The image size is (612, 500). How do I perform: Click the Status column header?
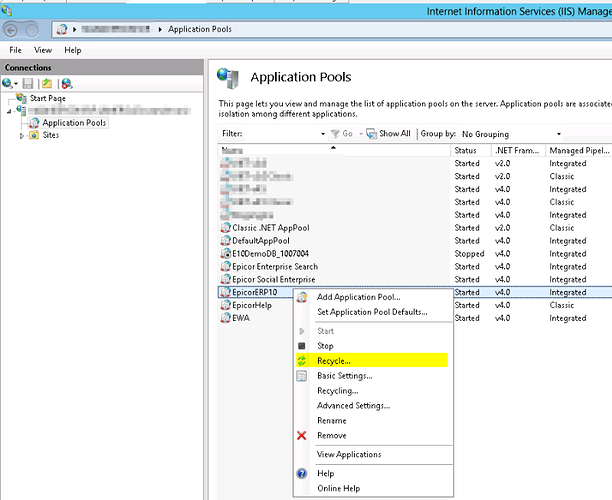471,150
